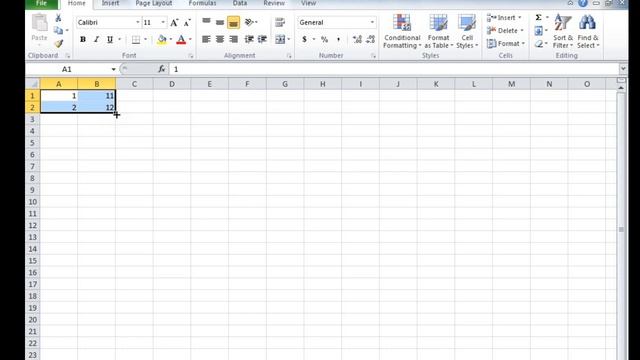Apply Accounting Number Format dollar sign

point(304,40)
